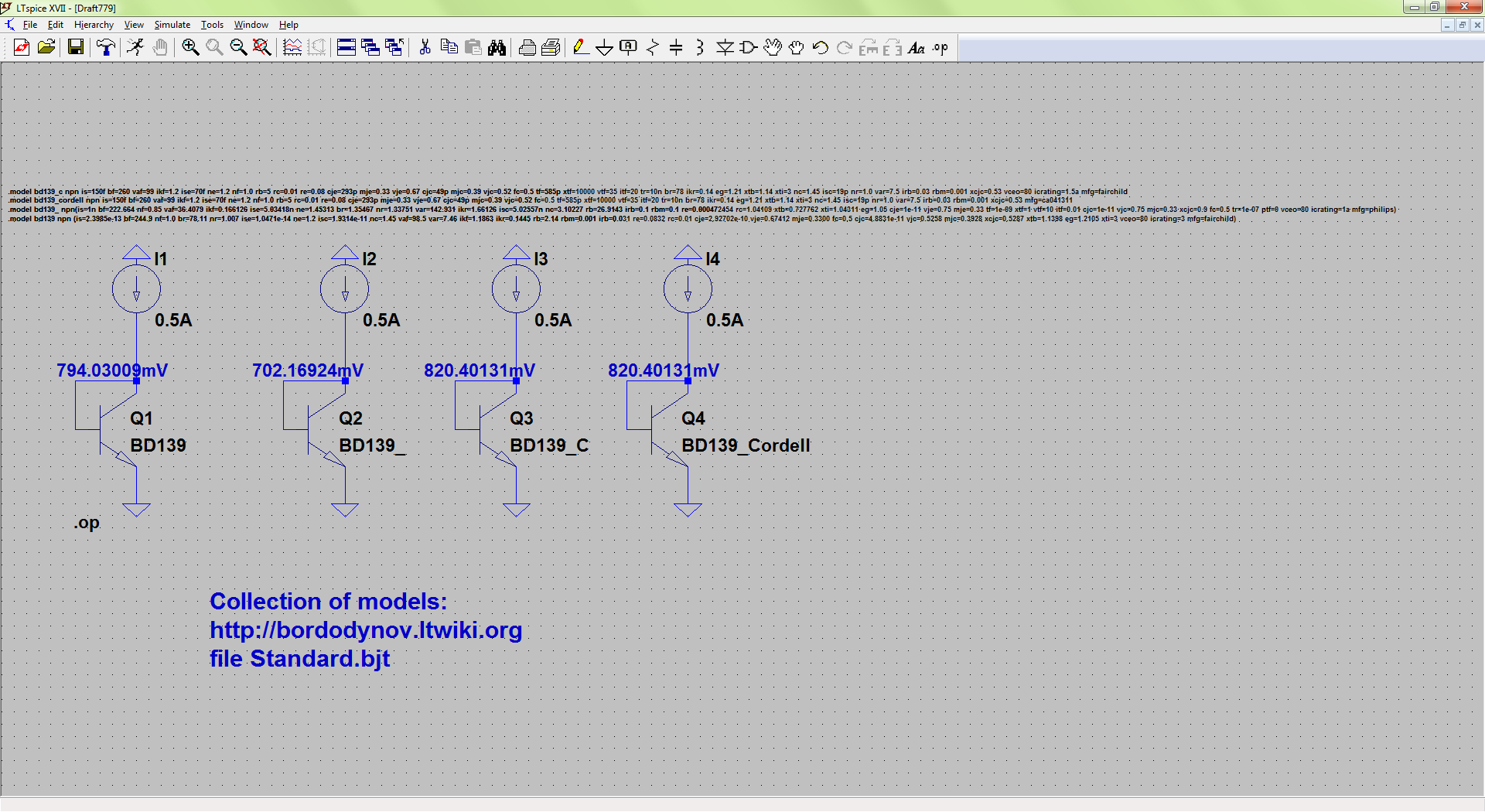Place an inductor
Viewport: 1485px width, 812px height.
700,48
